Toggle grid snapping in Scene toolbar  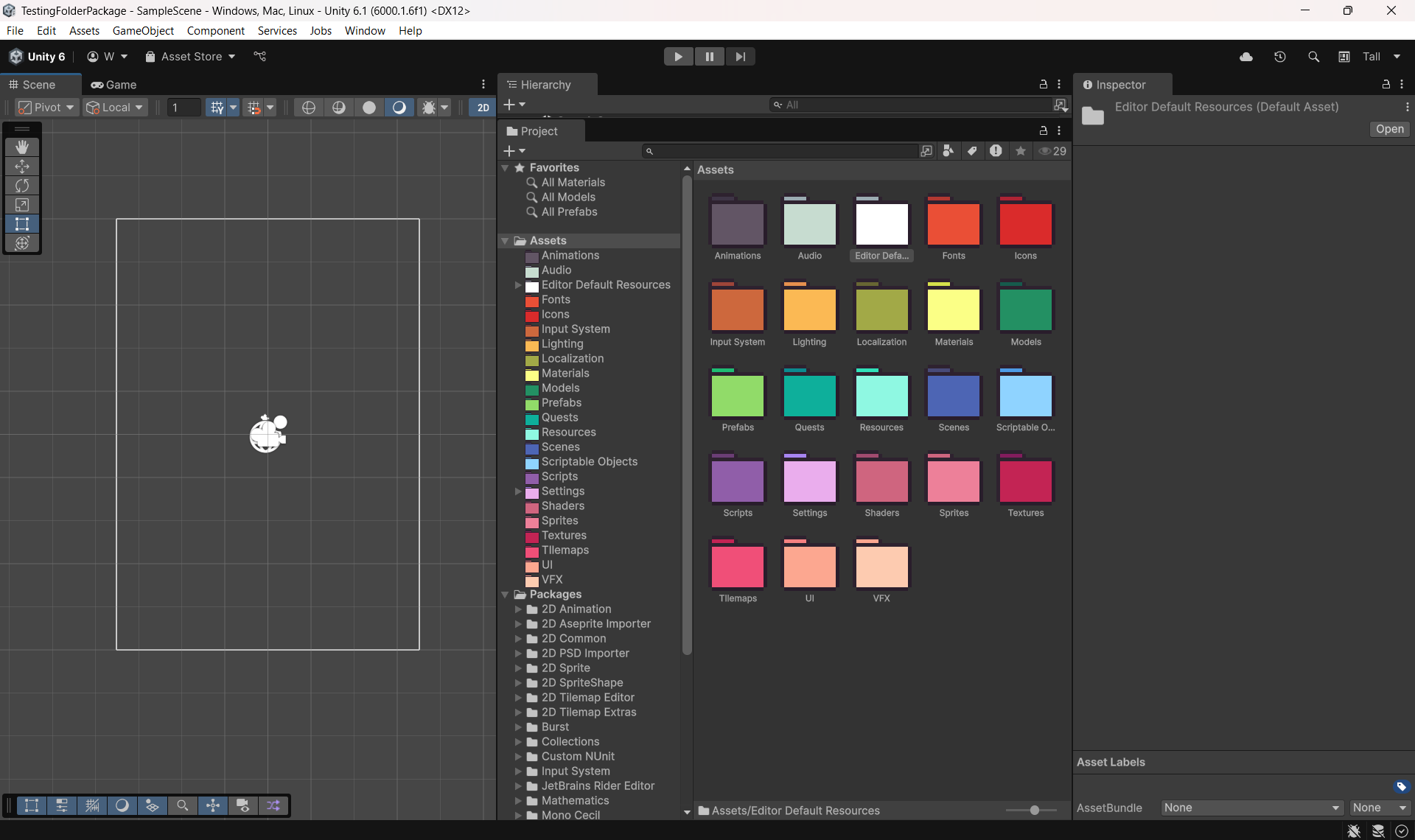coord(254,108)
